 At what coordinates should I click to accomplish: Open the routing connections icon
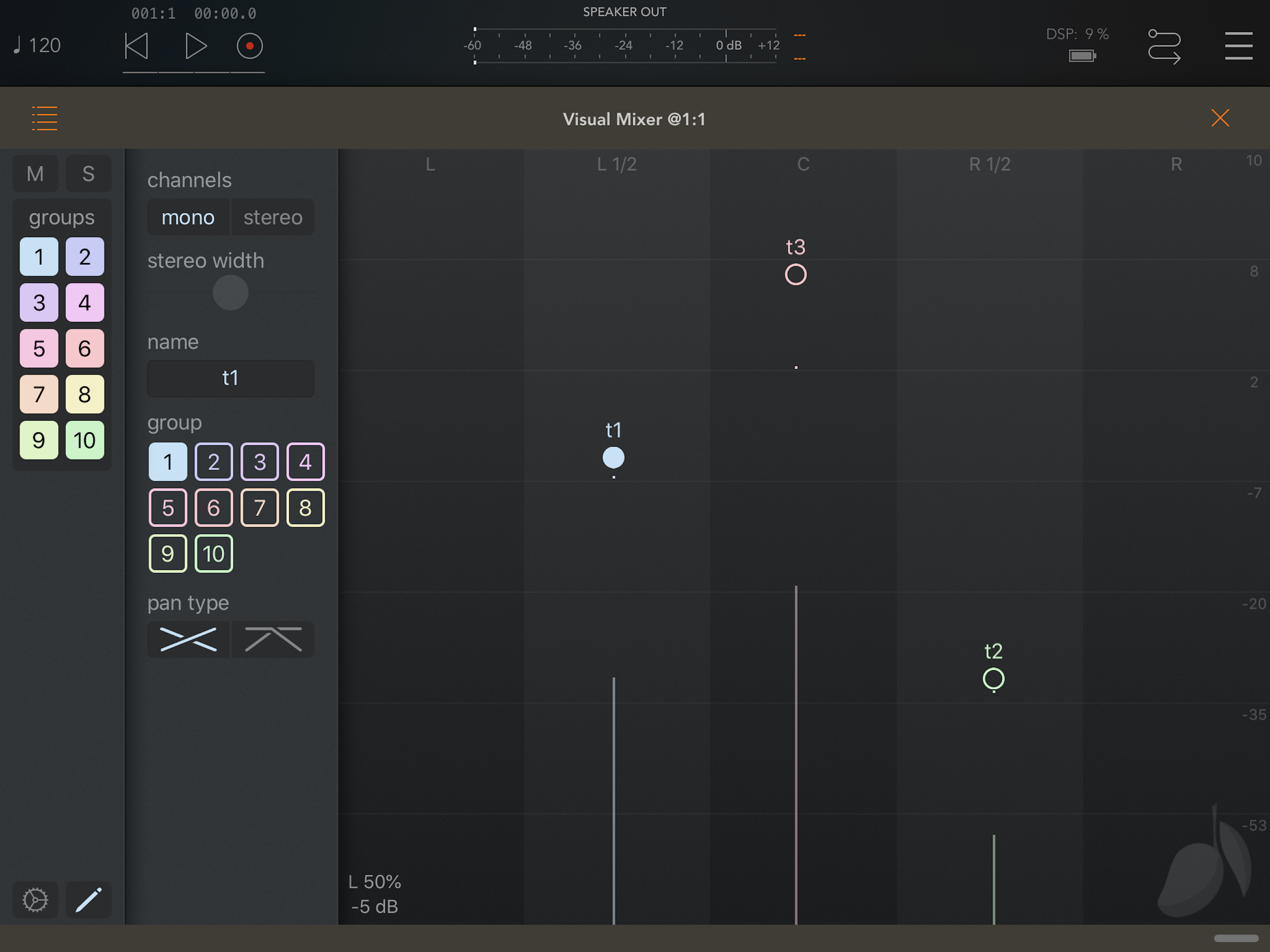1164,46
